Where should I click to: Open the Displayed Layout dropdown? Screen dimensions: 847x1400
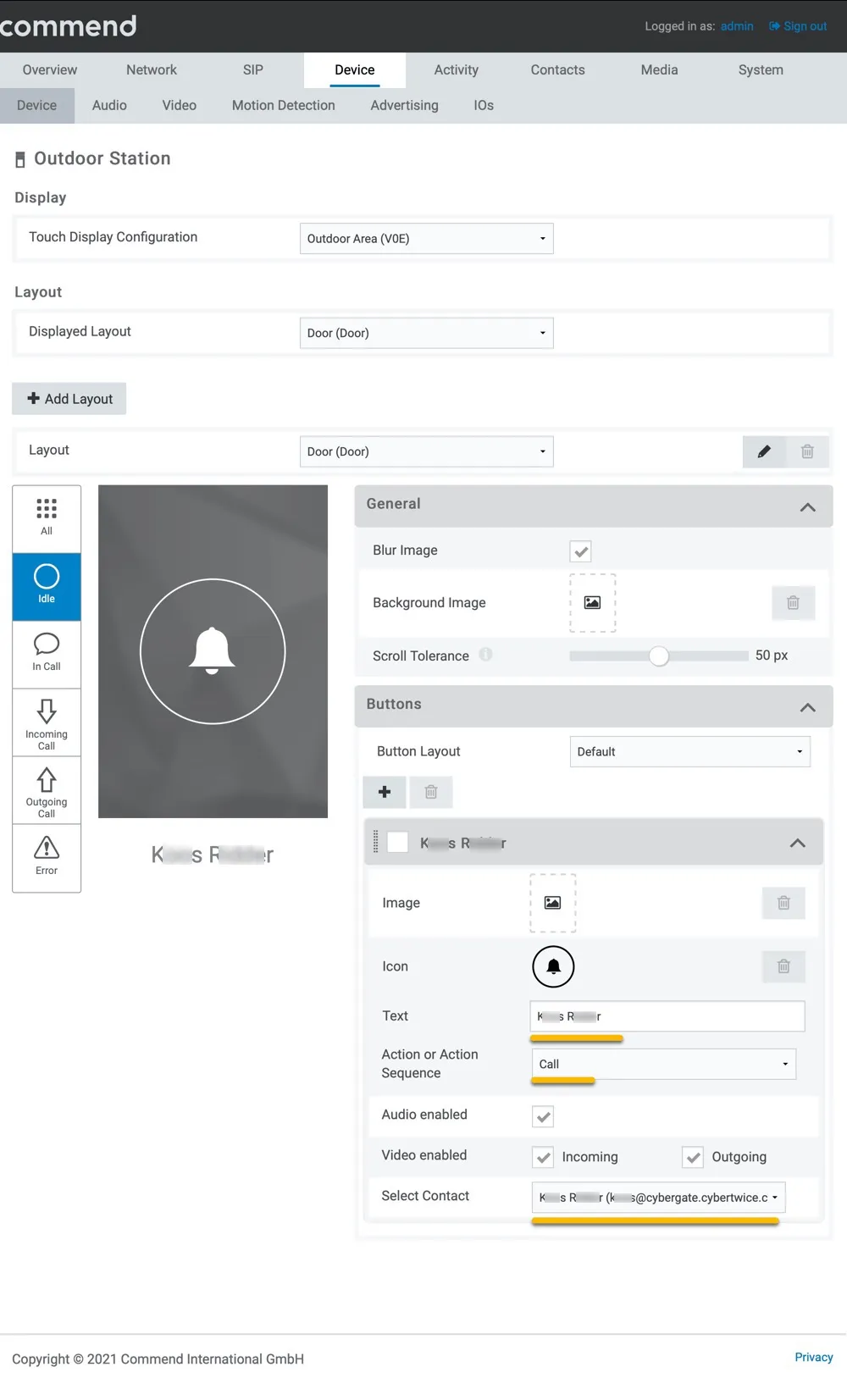pyautogui.click(x=427, y=333)
